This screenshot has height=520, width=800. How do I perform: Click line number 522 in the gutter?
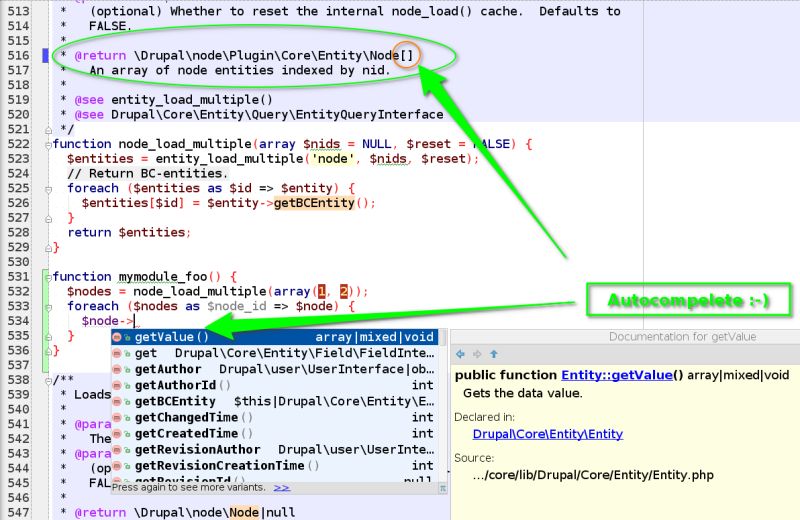(18, 144)
